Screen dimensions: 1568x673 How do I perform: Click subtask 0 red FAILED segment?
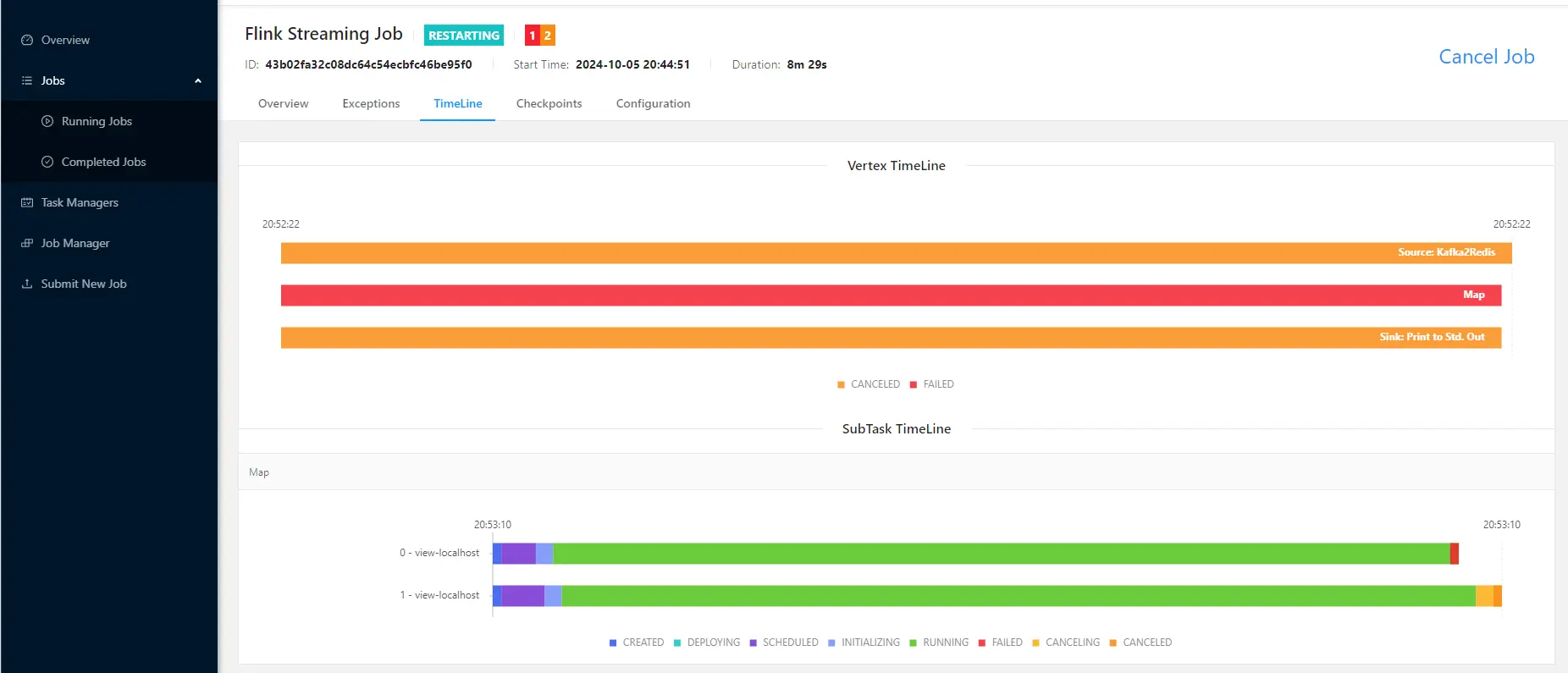click(x=1455, y=554)
